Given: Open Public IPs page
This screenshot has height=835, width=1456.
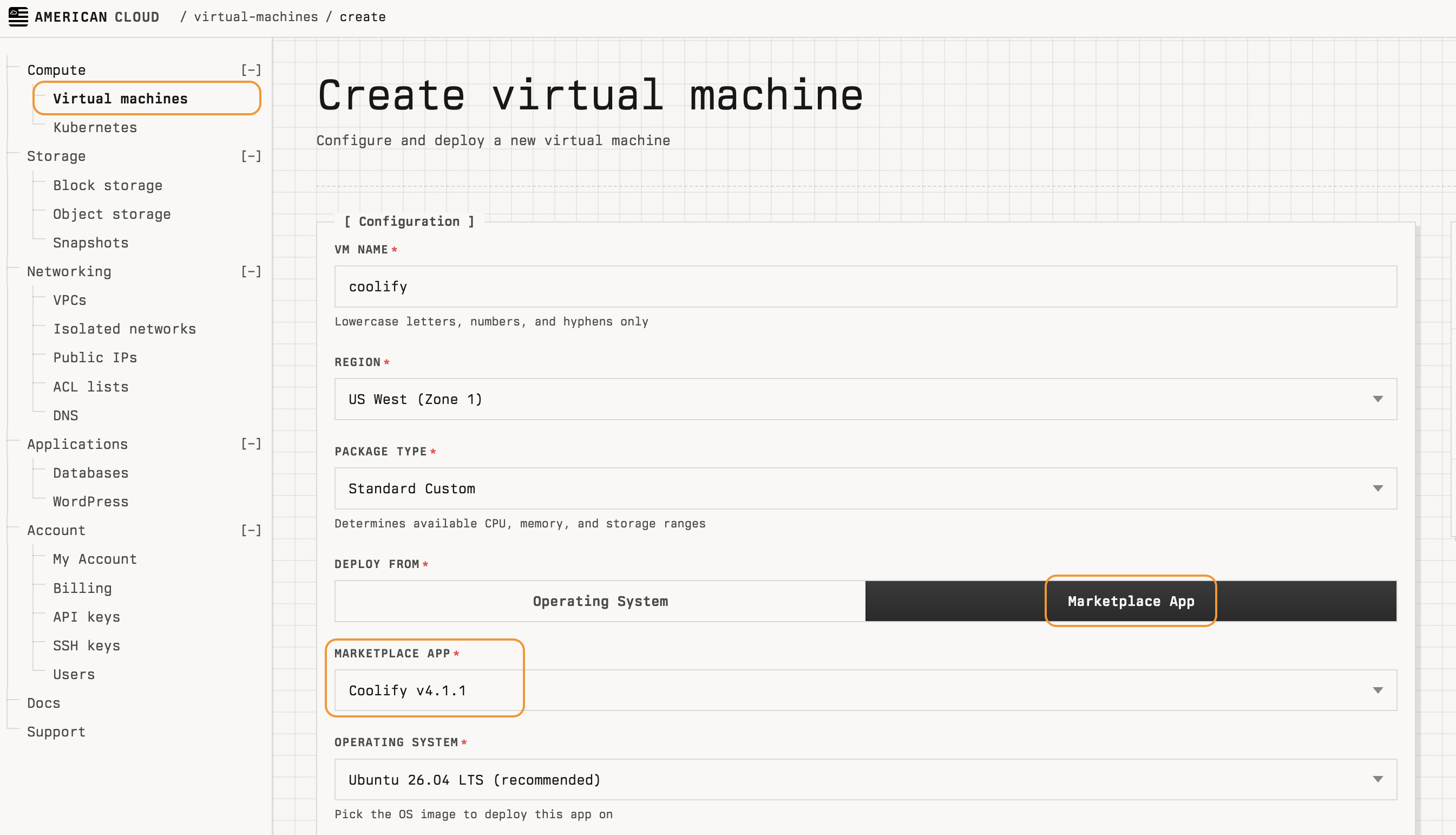Looking at the screenshot, I should (95, 357).
